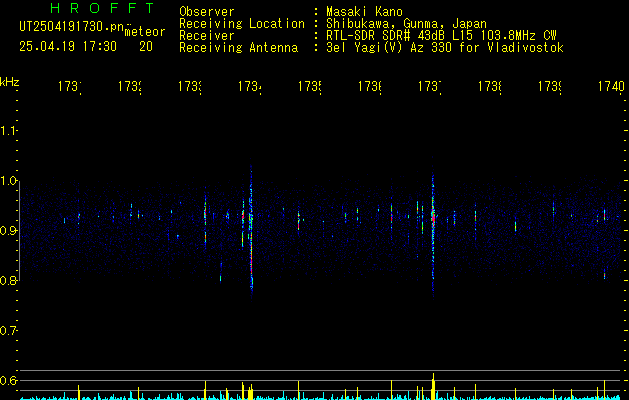Click the 0.6 kHz frequency label
Screen dimensions: 629x400
(x=8, y=380)
